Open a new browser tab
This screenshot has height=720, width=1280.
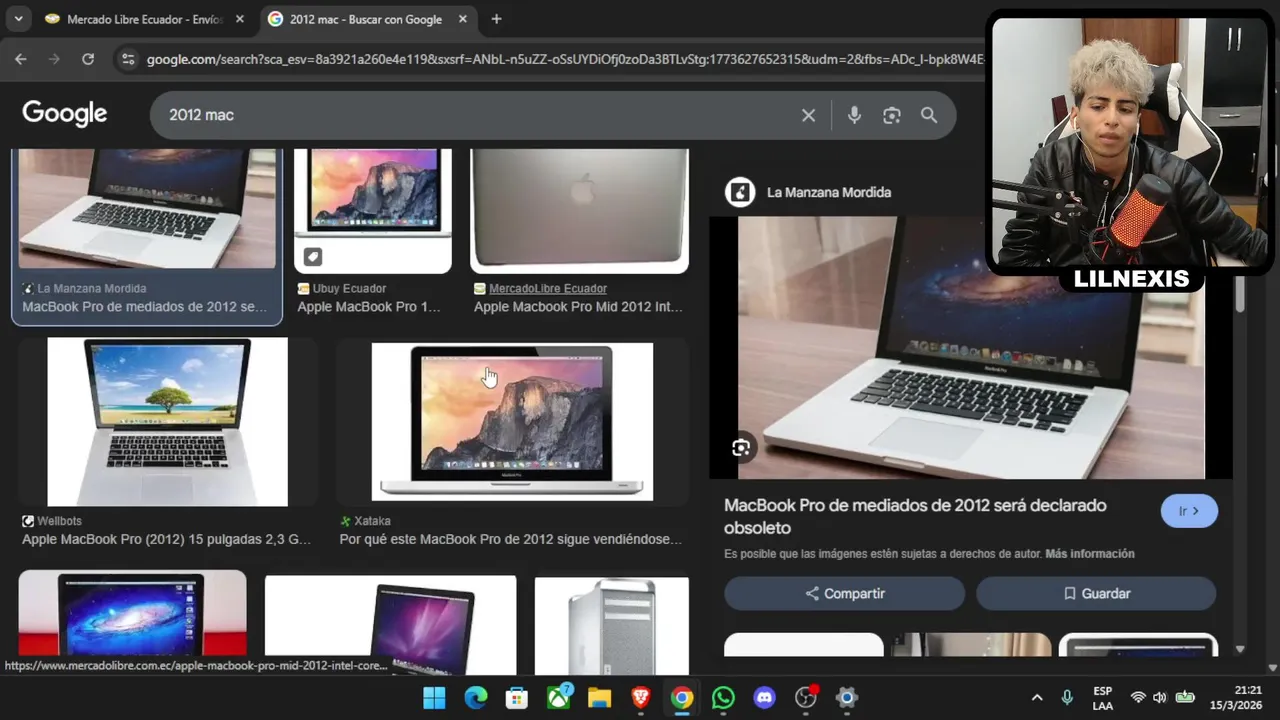coord(496,19)
